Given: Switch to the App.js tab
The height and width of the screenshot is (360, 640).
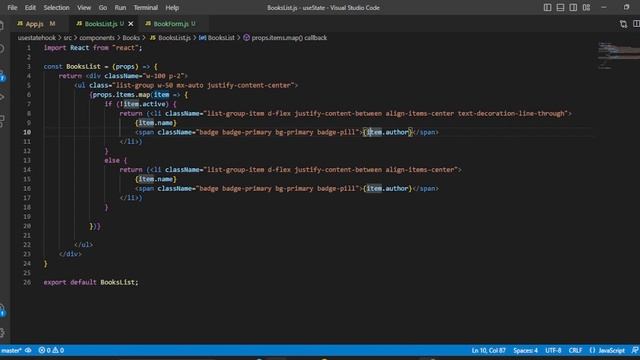Looking at the screenshot, I should 34,24.
